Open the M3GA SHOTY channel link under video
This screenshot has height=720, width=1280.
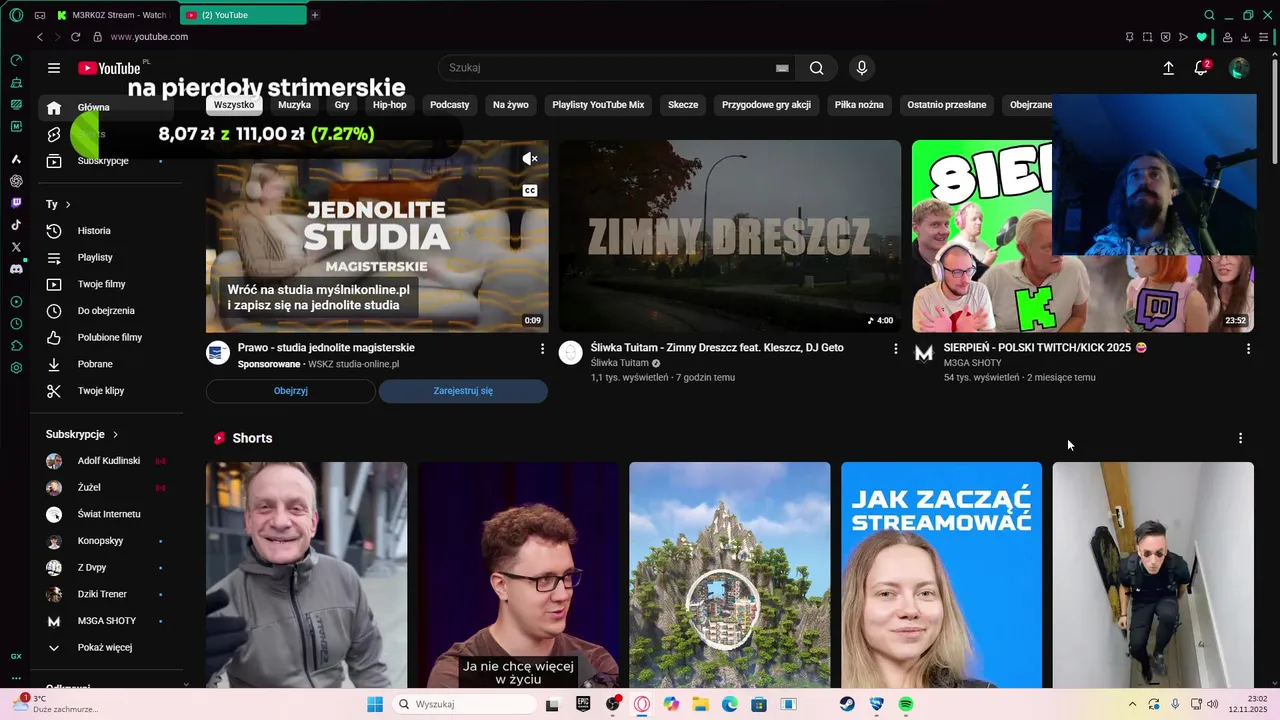click(973, 364)
